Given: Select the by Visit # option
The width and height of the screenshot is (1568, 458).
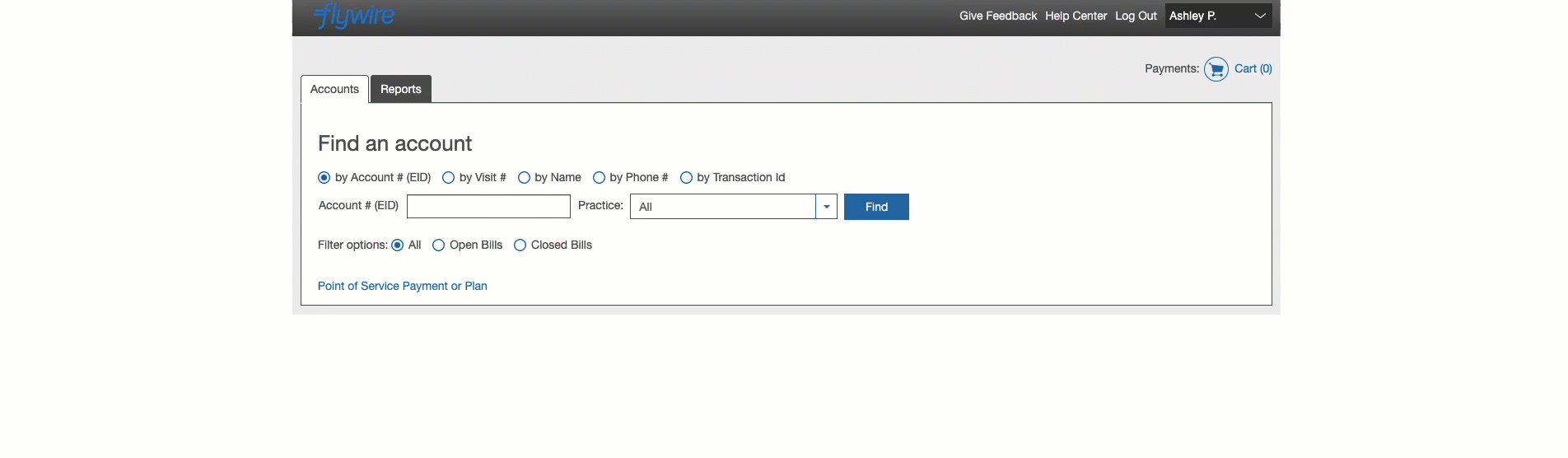Looking at the screenshot, I should pos(449,178).
